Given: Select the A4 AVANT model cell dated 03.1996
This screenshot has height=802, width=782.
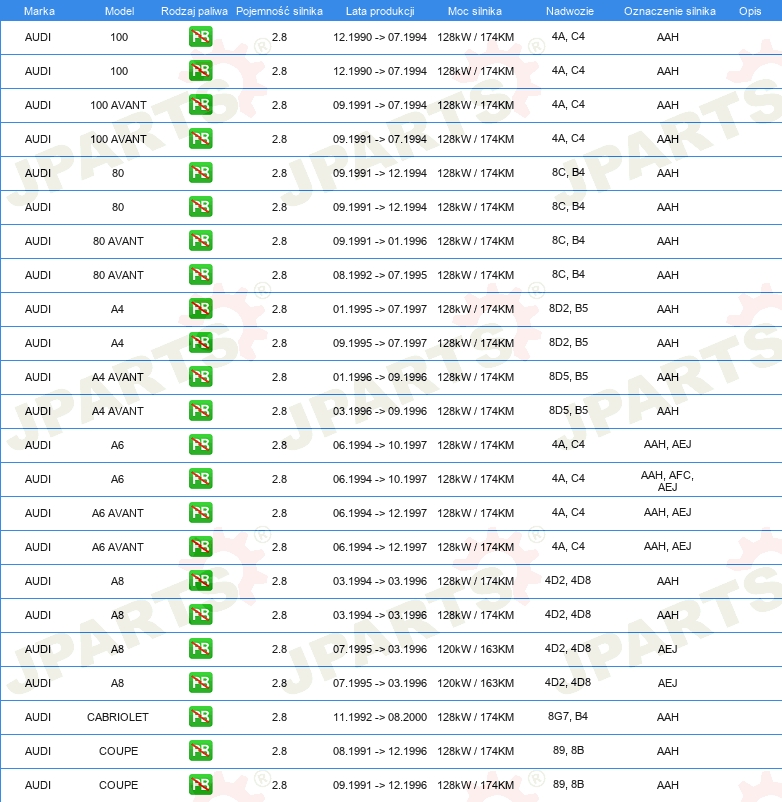Looking at the screenshot, I should click(118, 411).
